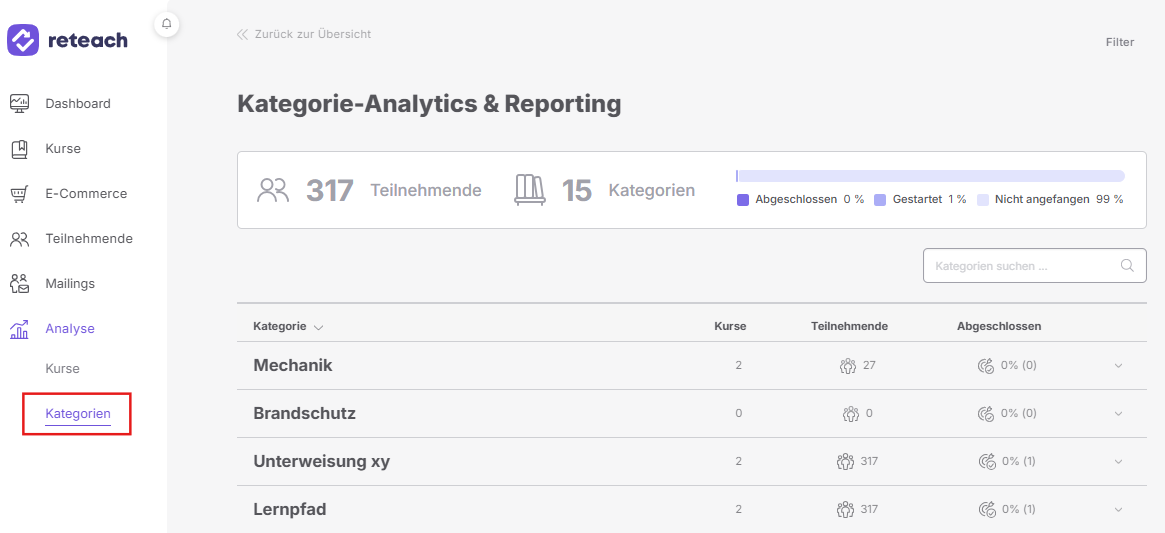Click the Mailings envelope icon
1165x533 pixels.
pos(19,283)
